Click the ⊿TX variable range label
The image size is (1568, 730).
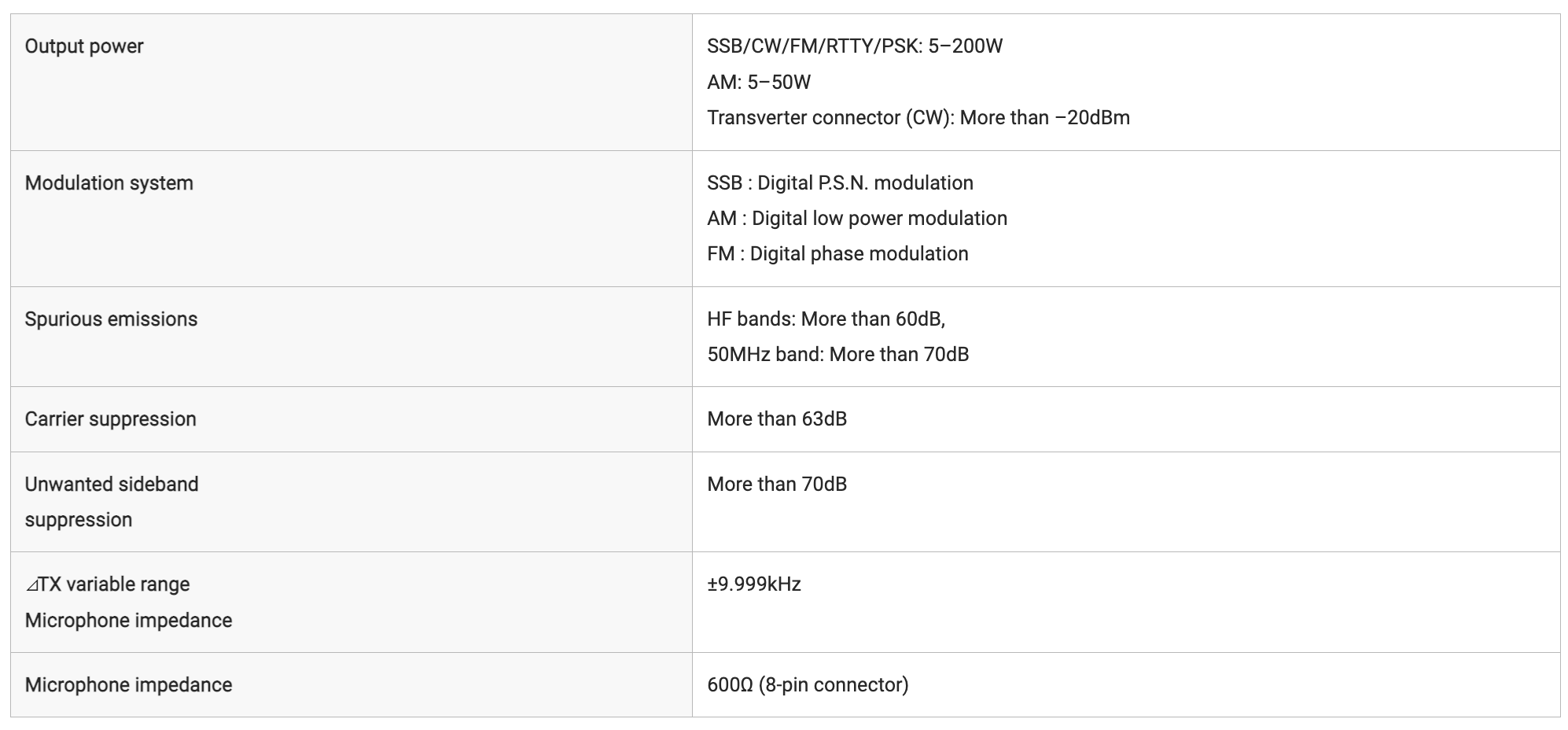pyautogui.click(x=108, y=584)
